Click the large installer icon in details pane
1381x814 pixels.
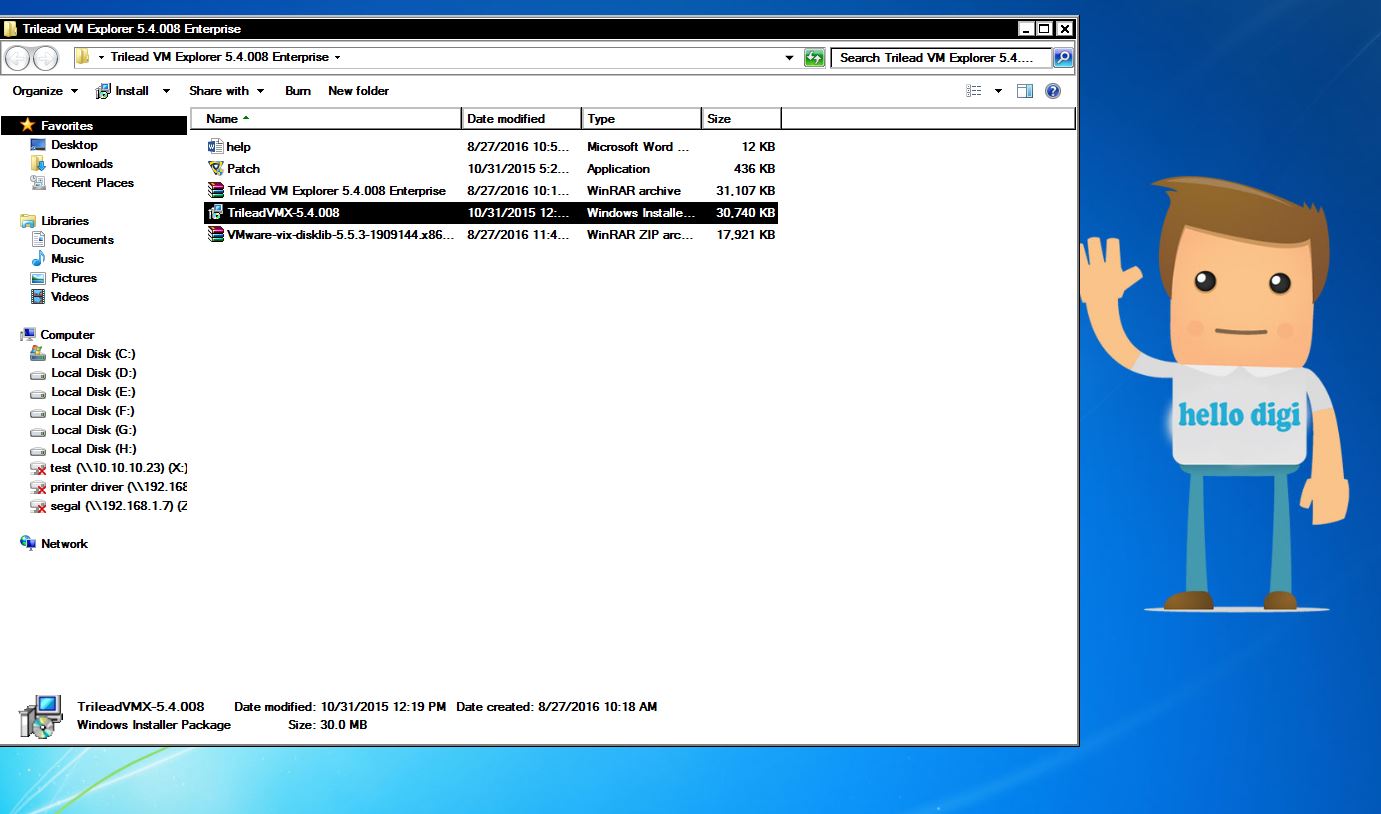click(40, 716)
